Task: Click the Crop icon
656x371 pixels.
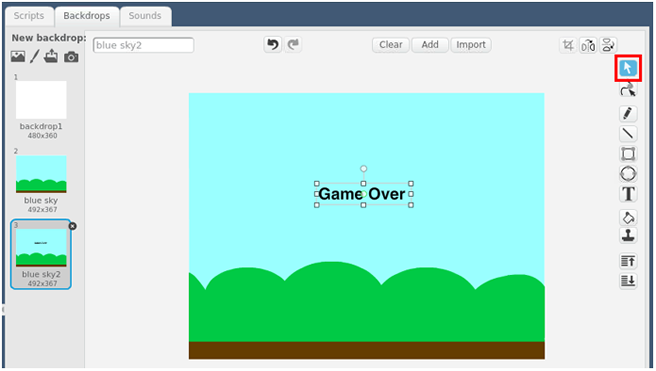Action: (x=568, y=45)
